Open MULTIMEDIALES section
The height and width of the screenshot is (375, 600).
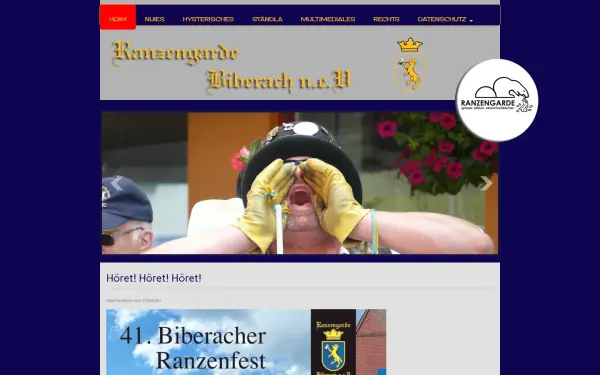(328, 19)
